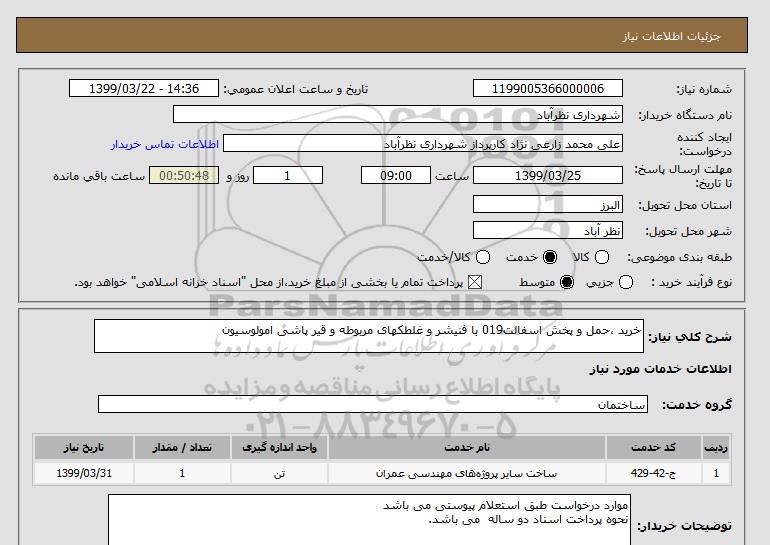
Task: Click the واحد اندازه گیری column header
Action: click(x=279, y=447)
